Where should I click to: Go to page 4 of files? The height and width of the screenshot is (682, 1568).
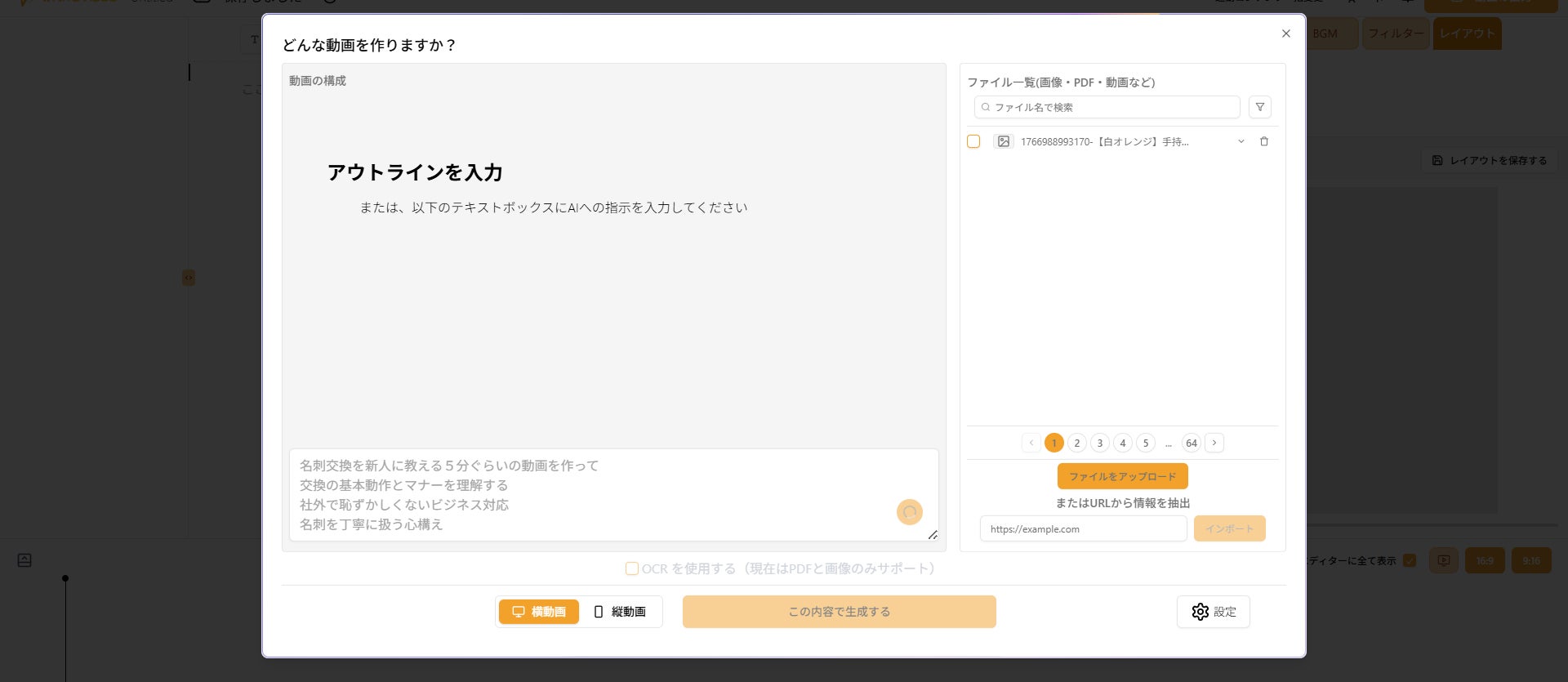[x=1123, y=443]
